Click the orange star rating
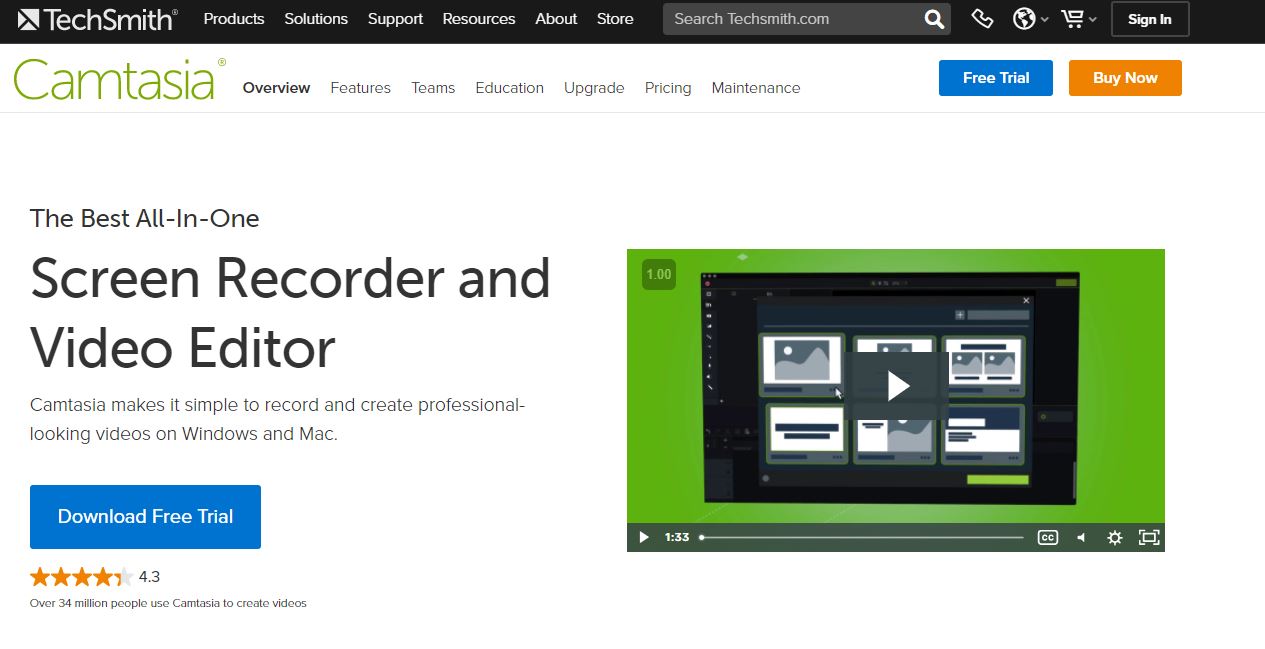Screen dimensions: 1265x649 (81, 577)
